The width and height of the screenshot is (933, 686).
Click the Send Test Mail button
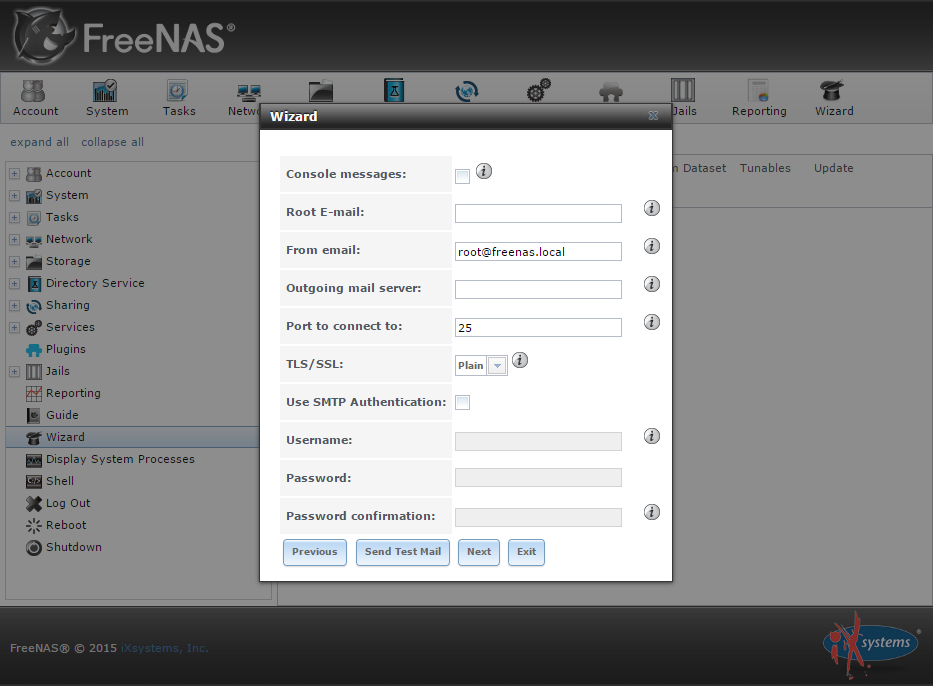[x=403, y=552]
